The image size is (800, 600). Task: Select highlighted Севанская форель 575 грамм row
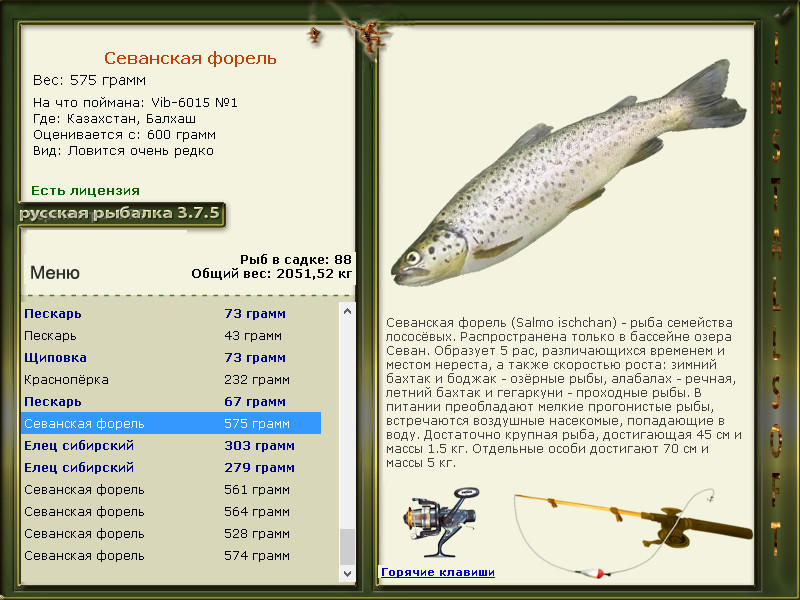pyautogui.click(x=171, y=423)
